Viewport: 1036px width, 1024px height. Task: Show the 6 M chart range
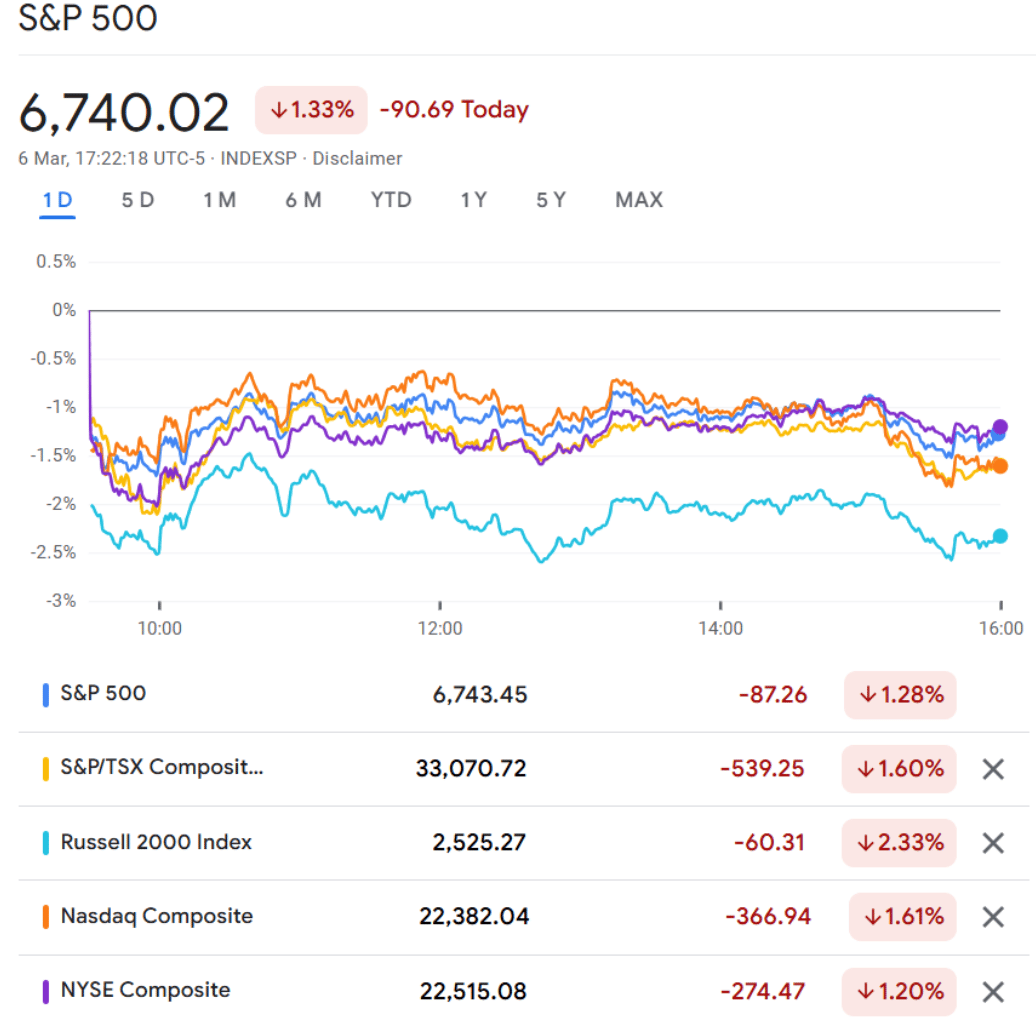[x=303, y=200]
